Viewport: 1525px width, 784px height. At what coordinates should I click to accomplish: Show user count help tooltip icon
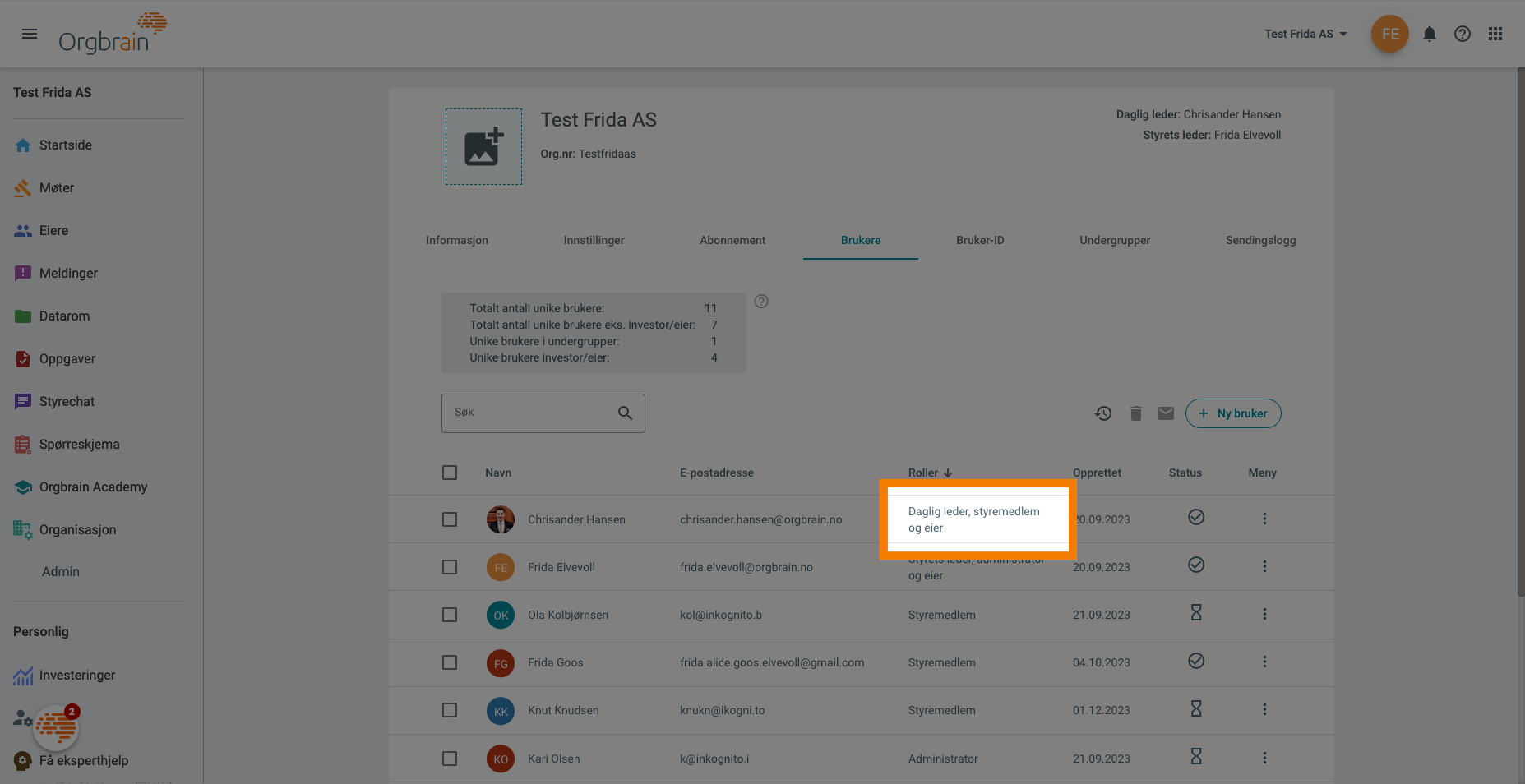click(761, 302)
